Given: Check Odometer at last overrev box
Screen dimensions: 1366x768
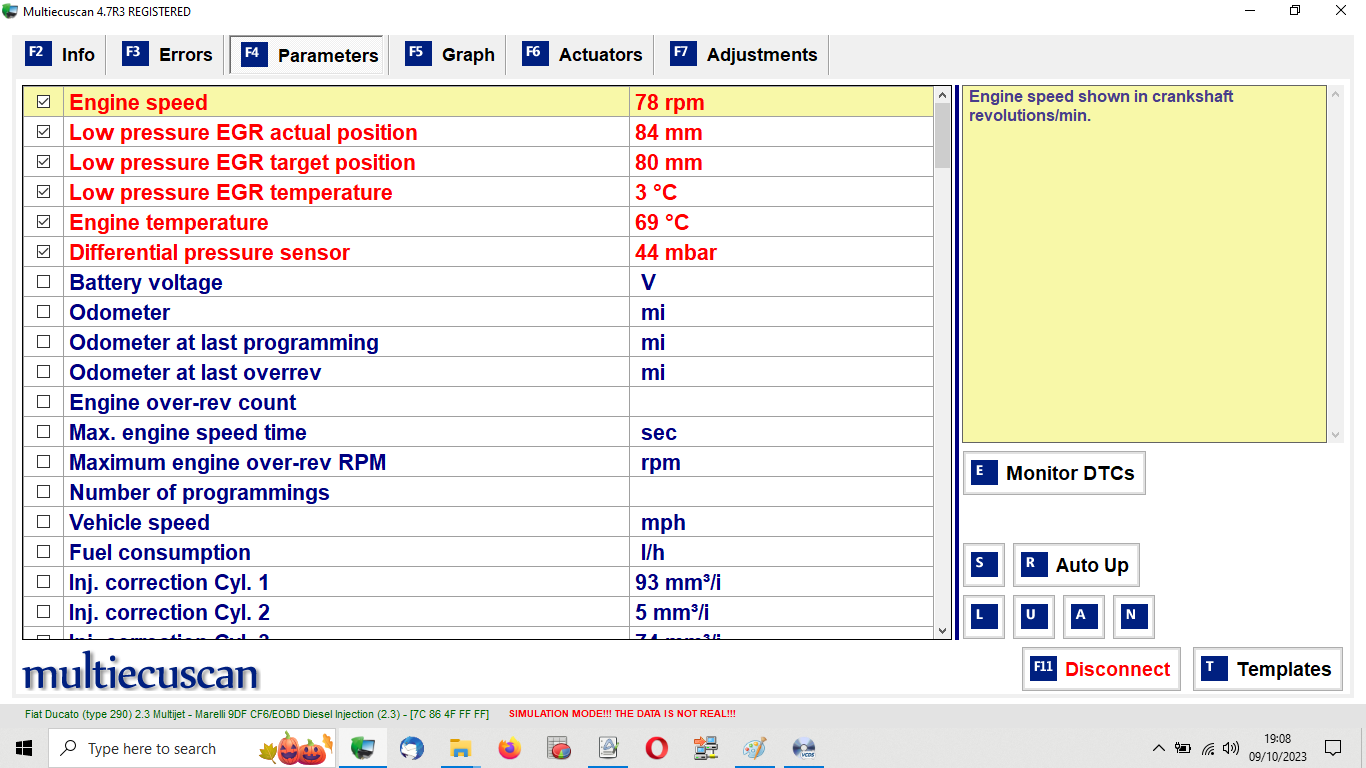Looking at the screenshot, I should click(43, 372).
